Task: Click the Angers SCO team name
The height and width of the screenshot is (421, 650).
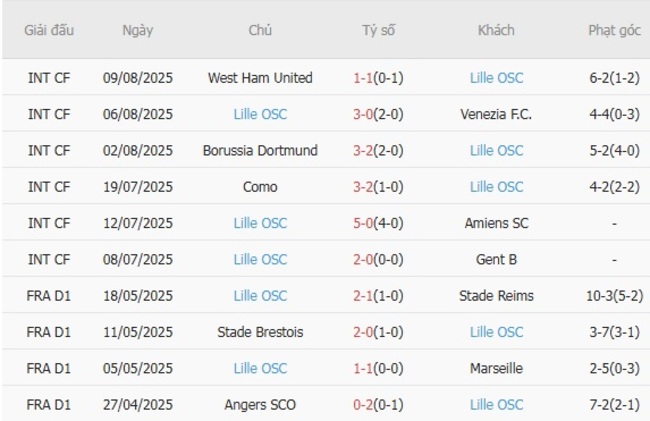Action: [x=260, y=405]
